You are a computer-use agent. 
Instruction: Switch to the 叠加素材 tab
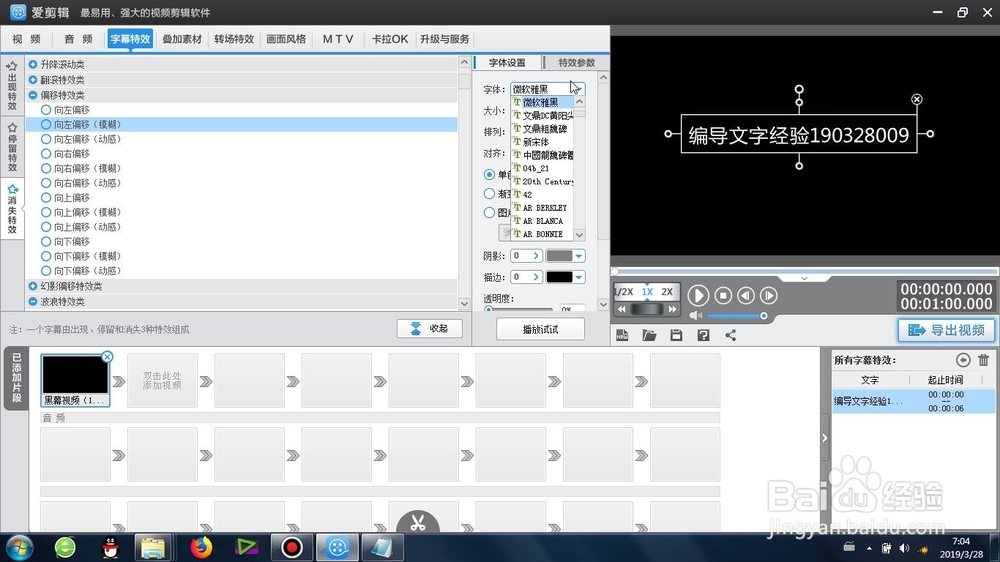pos(182,39)
